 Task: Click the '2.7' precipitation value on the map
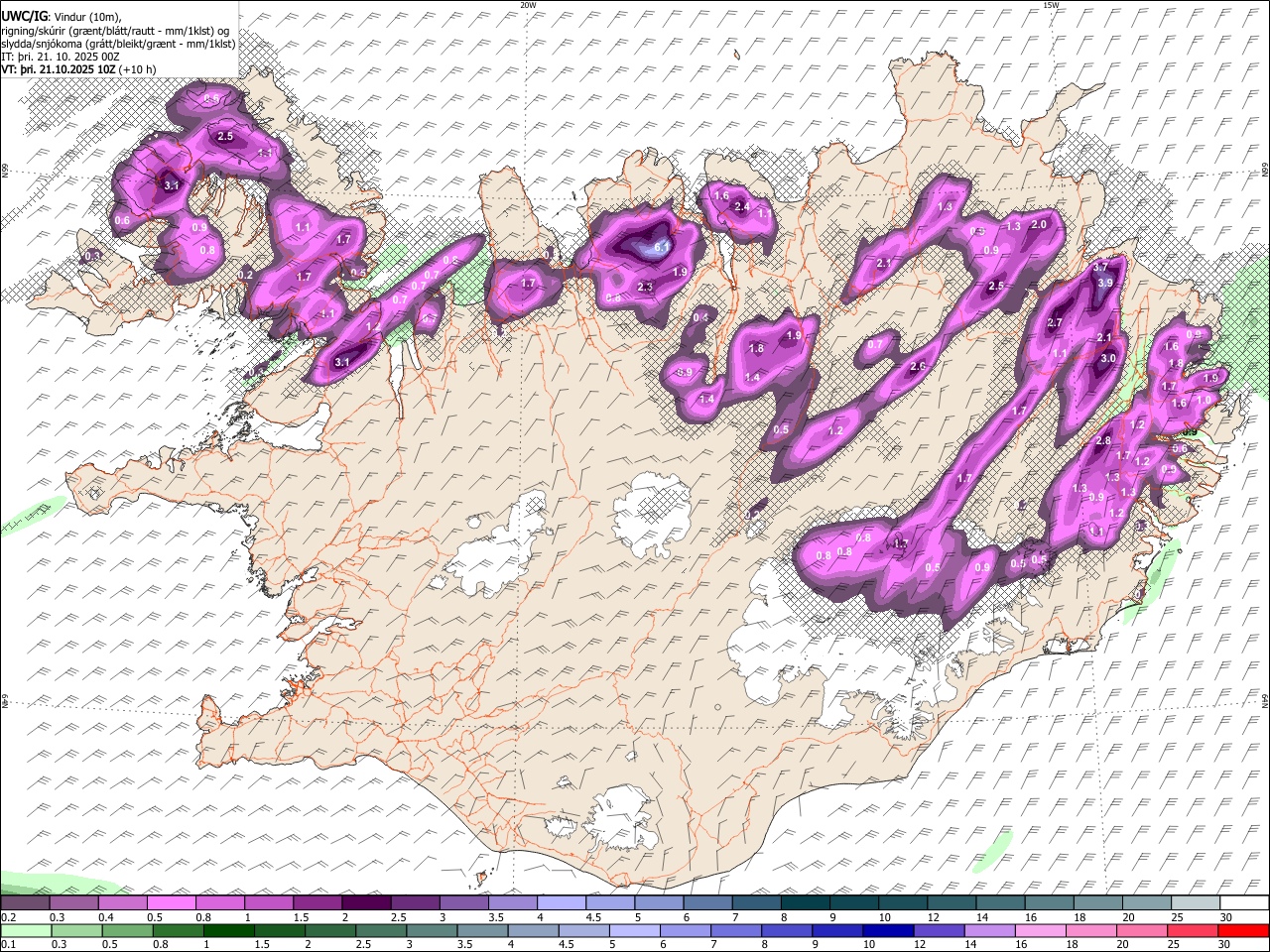point(1055,323)
